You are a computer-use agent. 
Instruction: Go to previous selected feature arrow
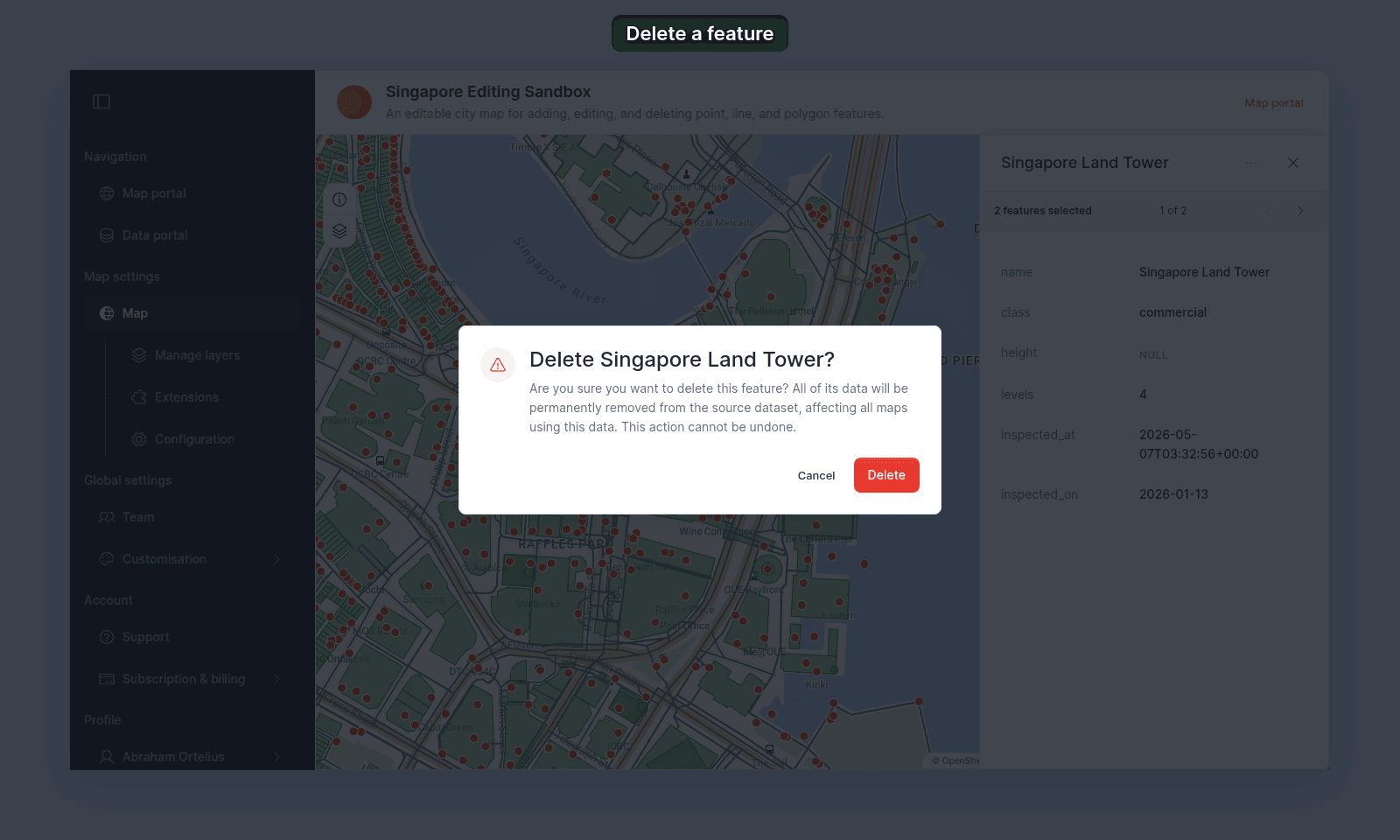pyautogui.click(x=1269, y=211)
